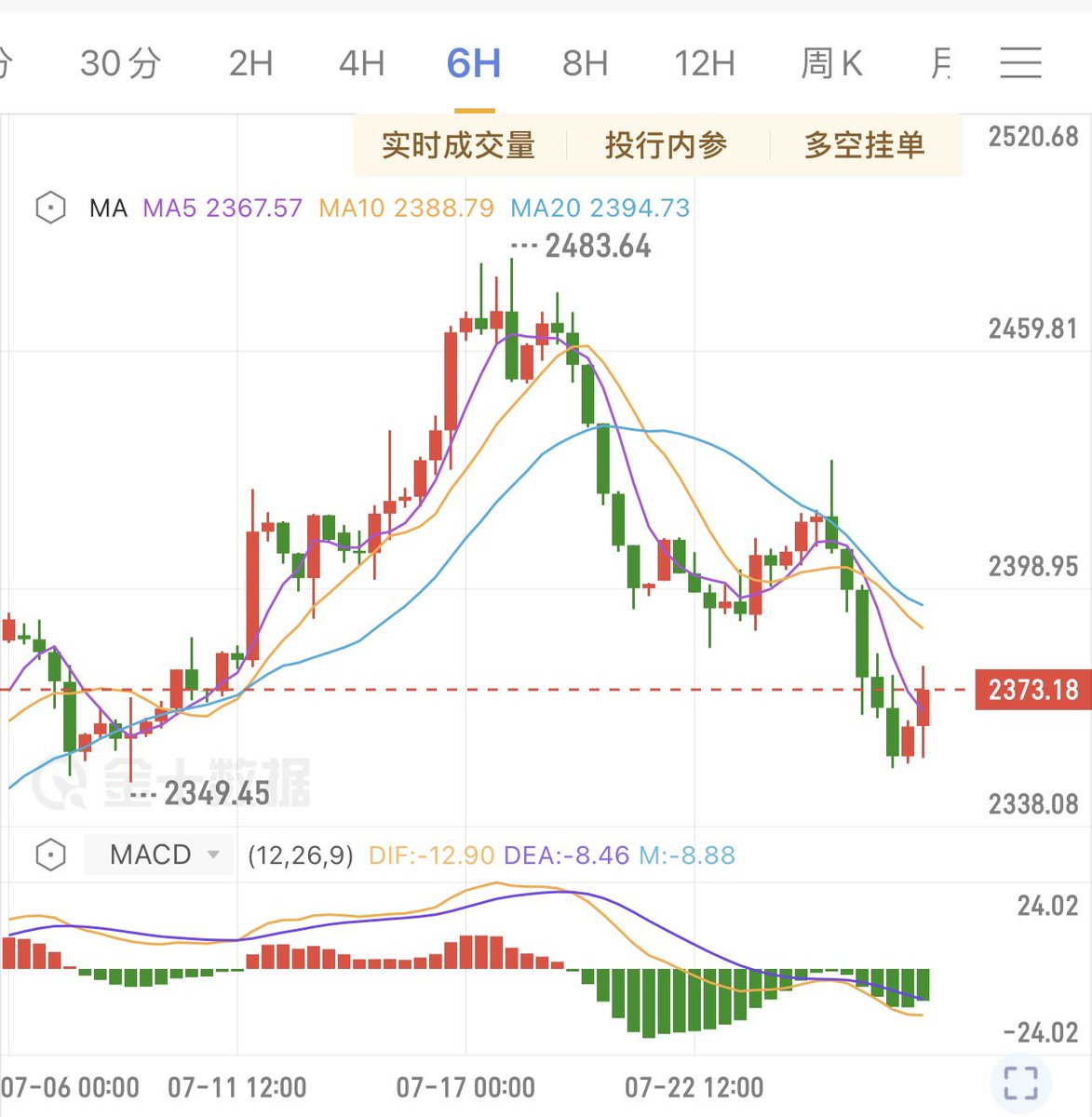Image resolution: width=1092 pixels, height=1117 pixels.
Task: Switch to the 8H timeframe tab
Action: coord(586,63)
